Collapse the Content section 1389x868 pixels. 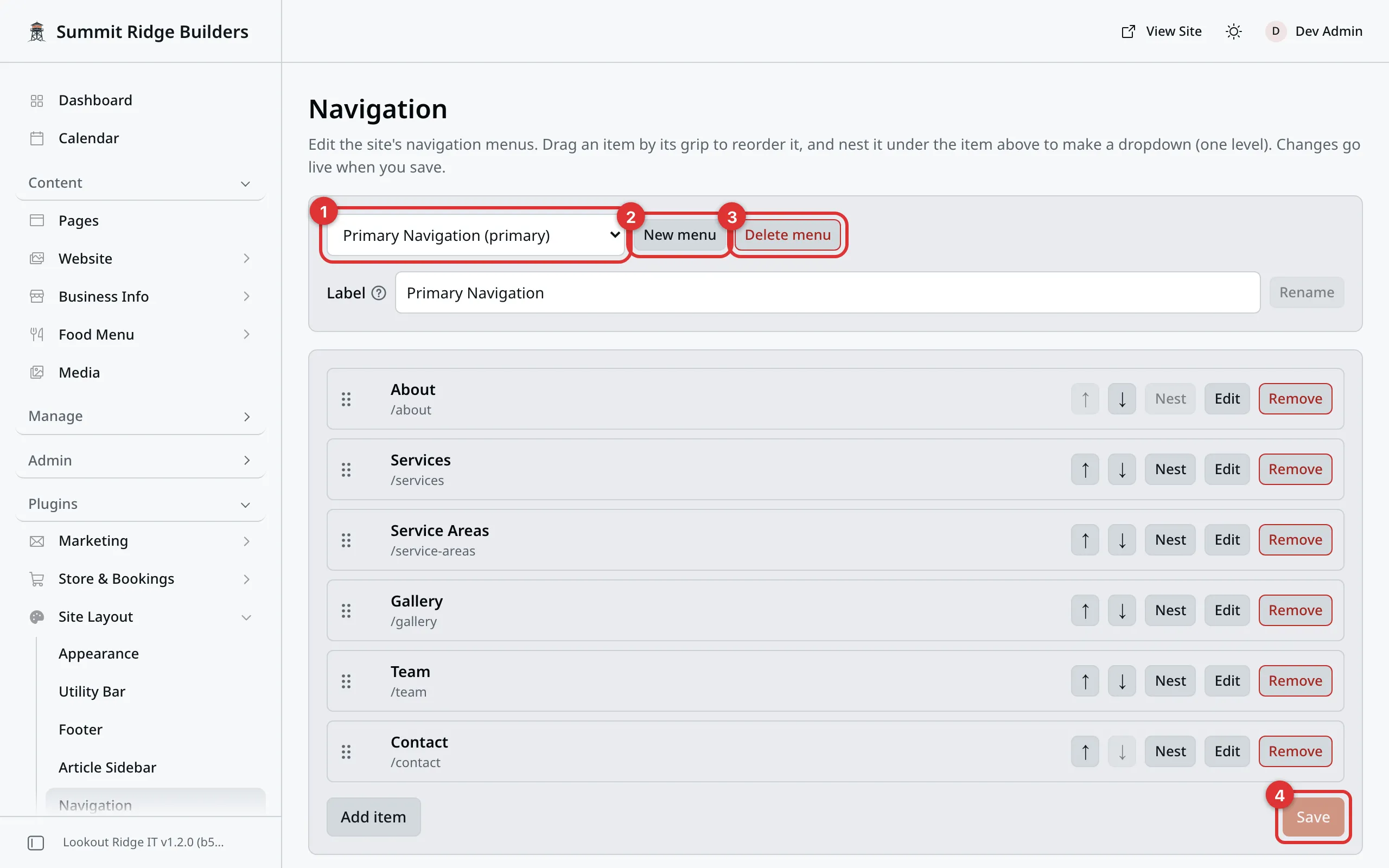pyautogui.click(x=141, y=183)
